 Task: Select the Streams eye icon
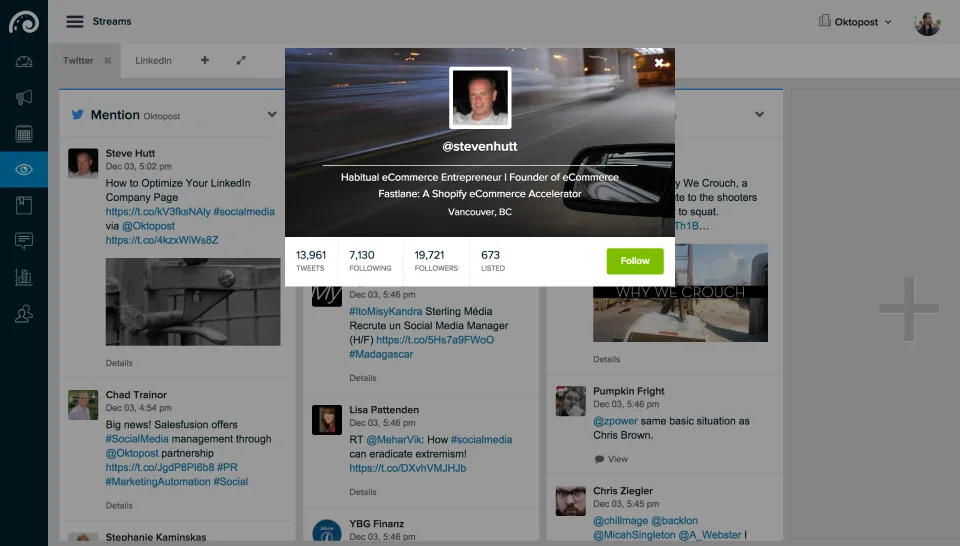pos(24,170)
